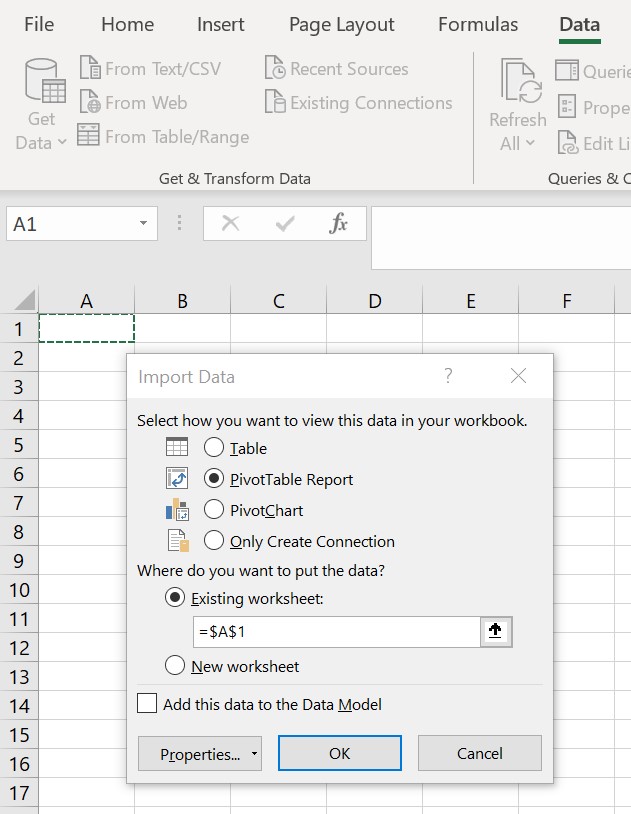Screen dimensions: 631x814
Task: Switch to the Formulas tab
Action: tap(478, 24)
